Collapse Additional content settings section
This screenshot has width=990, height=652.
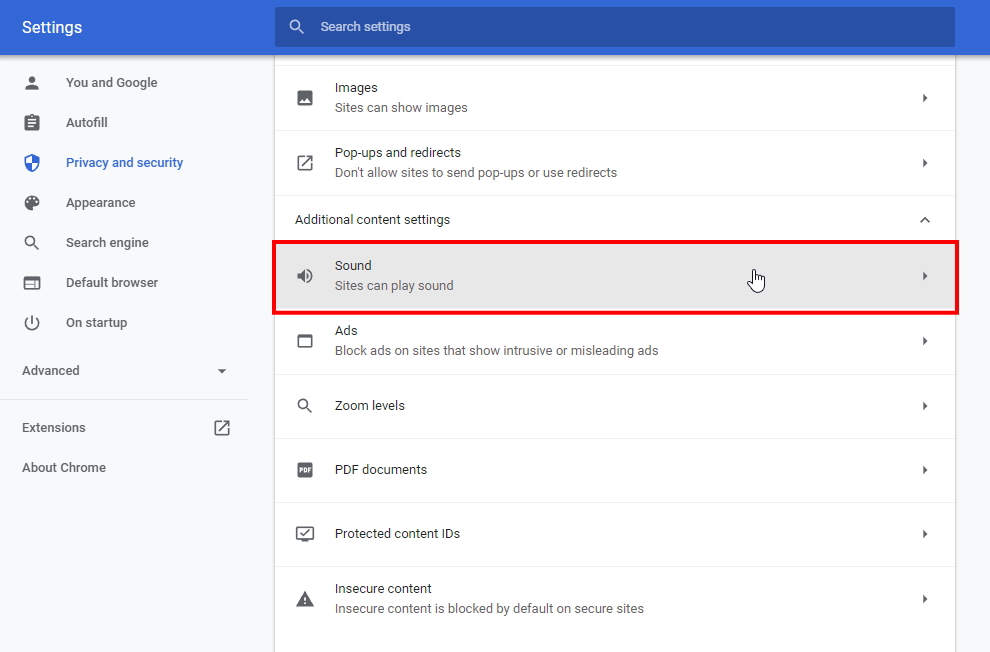[924, 220]
